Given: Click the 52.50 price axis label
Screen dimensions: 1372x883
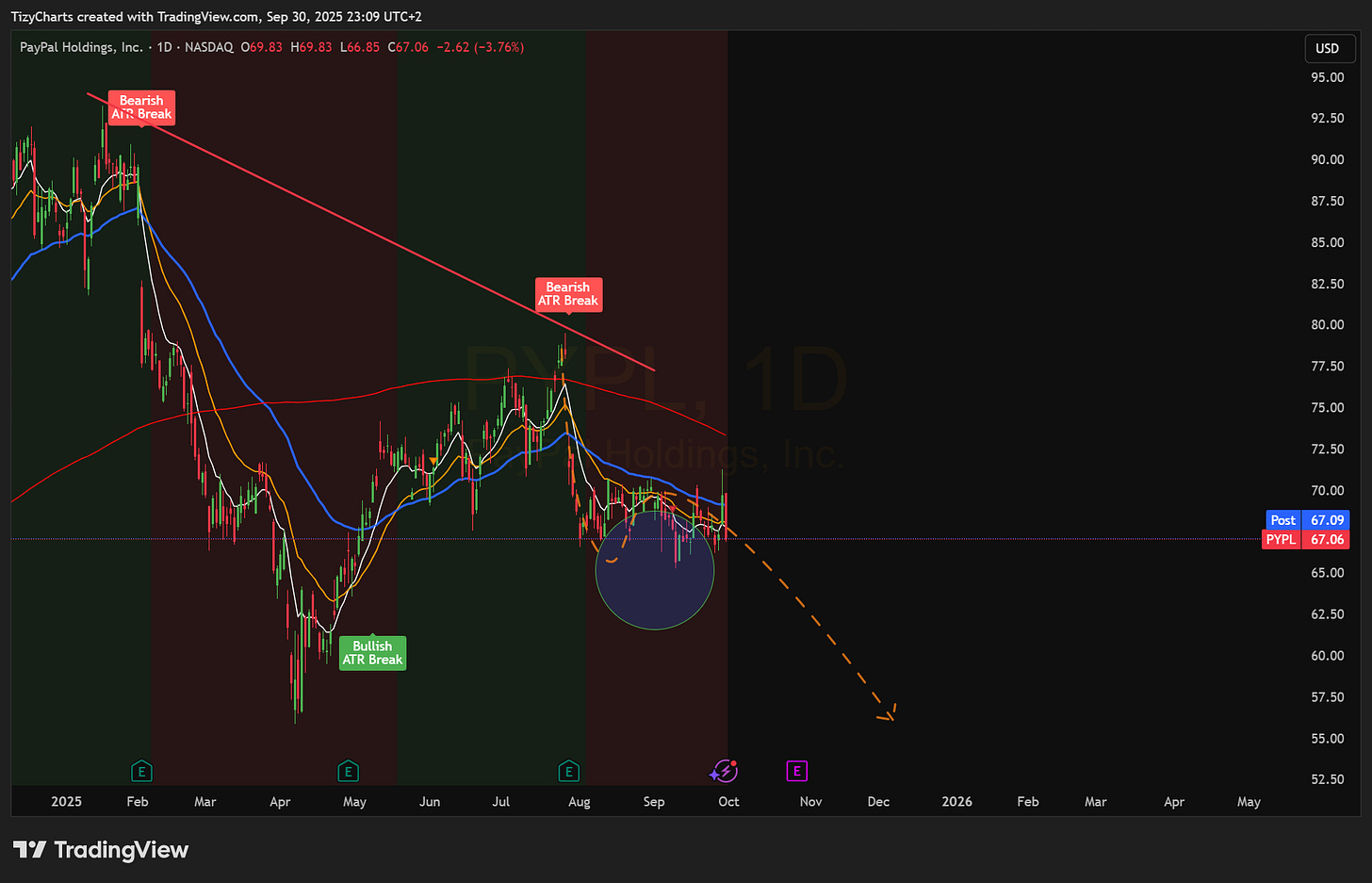Looking at the screenshot, I should tap(1327, 779).
